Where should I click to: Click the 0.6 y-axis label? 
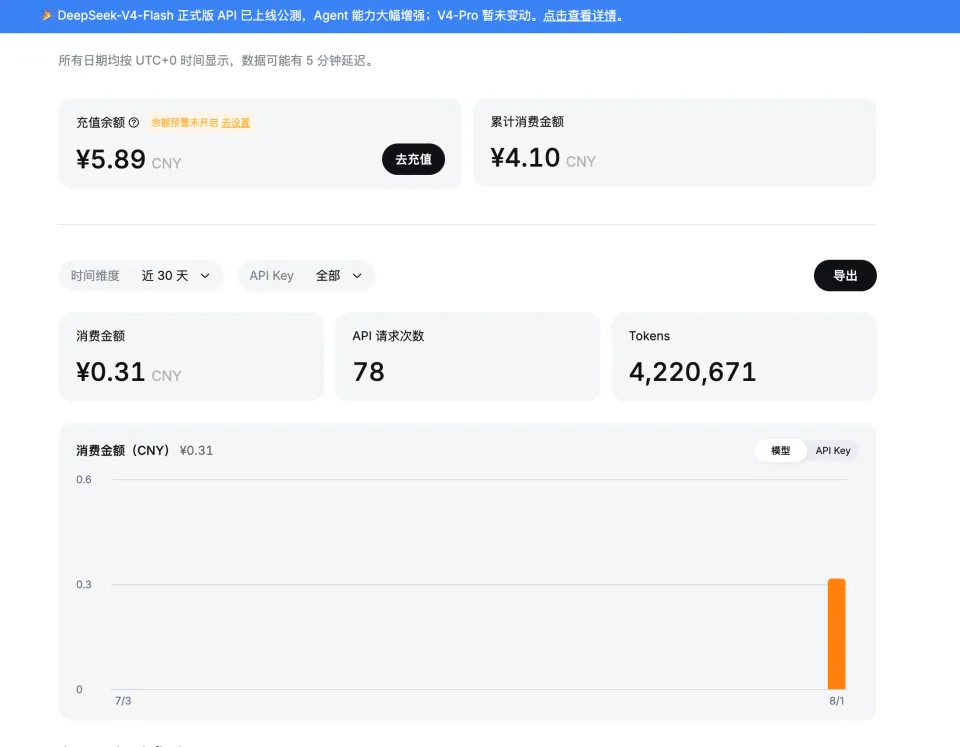click(x=84, y=479)
